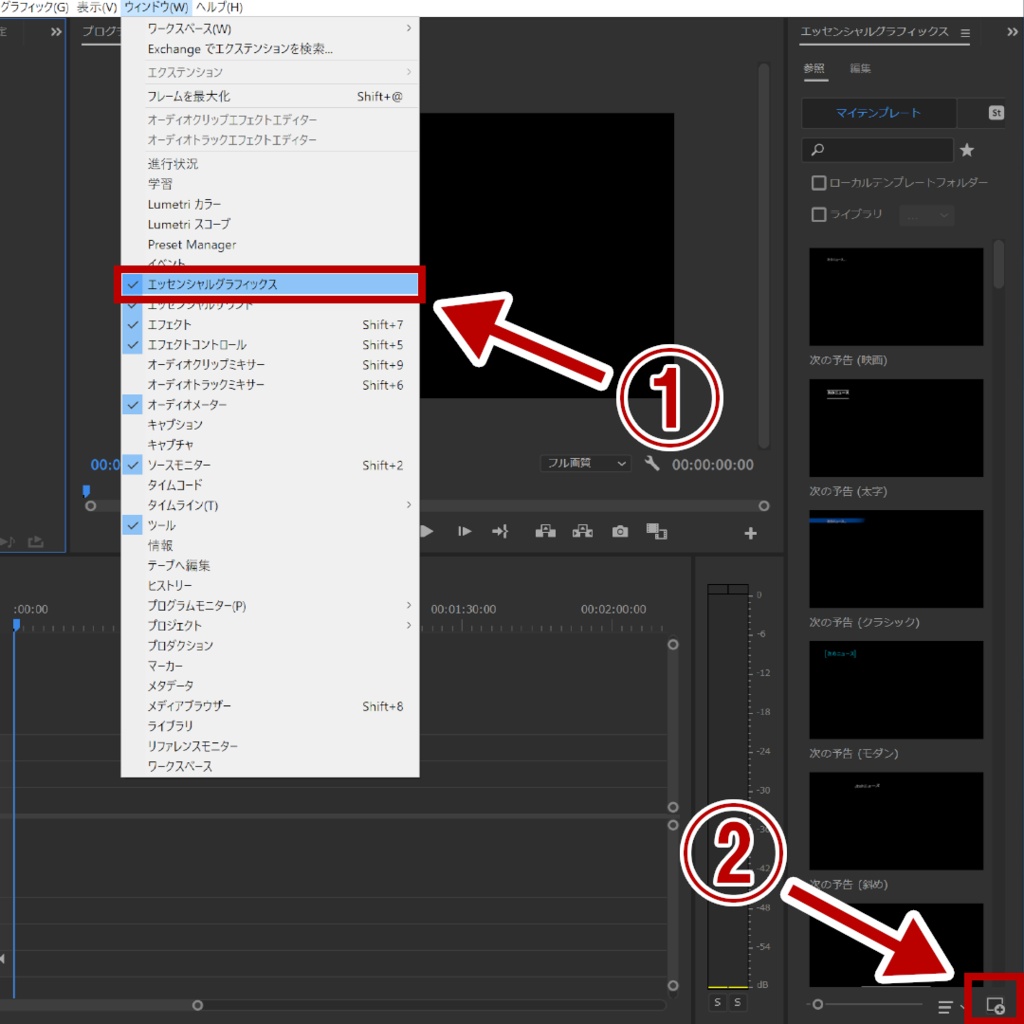The width and height of the screenshot is (1024, 1024).
Task: Click the star icon beside the search field
Action: pyautogui.click(x=966, y=149)
